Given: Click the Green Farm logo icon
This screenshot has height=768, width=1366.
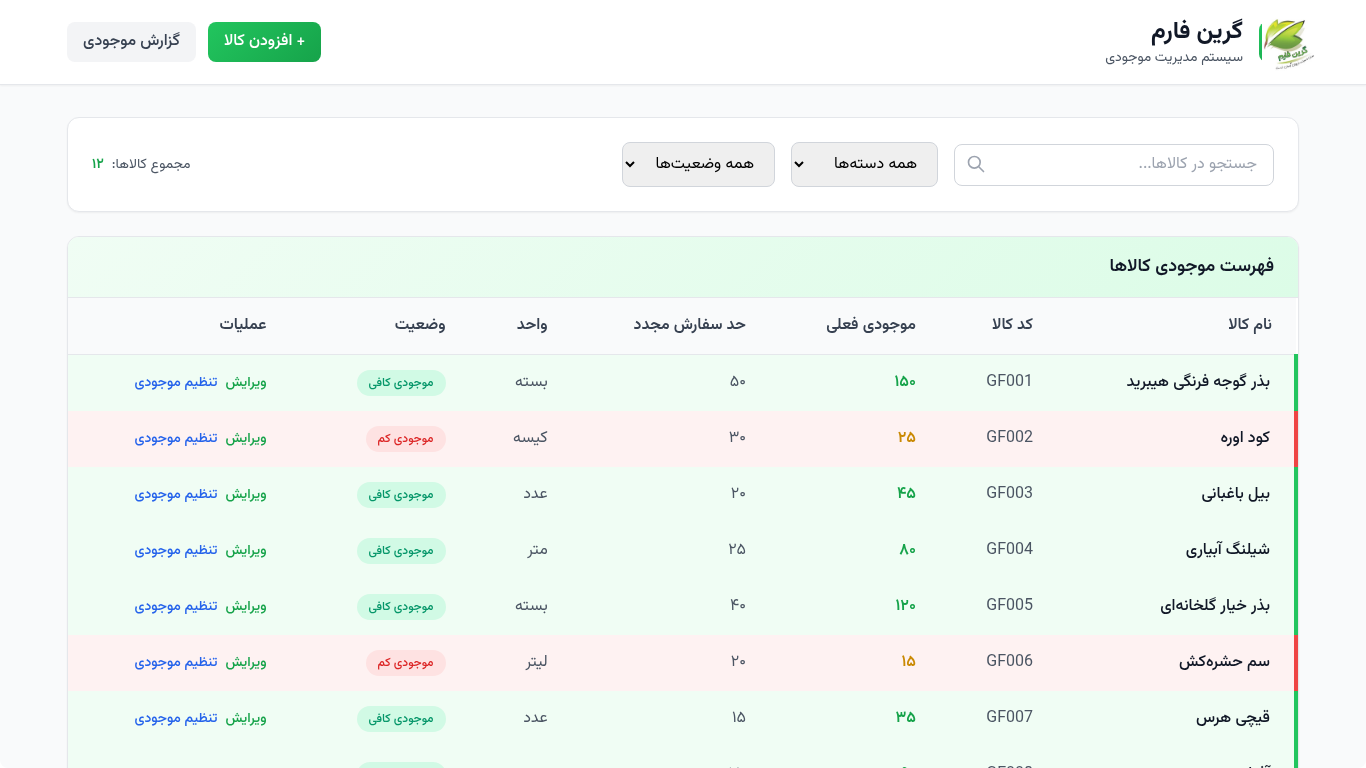Looking at the screenshot, I should click(x=1286, y=42).
